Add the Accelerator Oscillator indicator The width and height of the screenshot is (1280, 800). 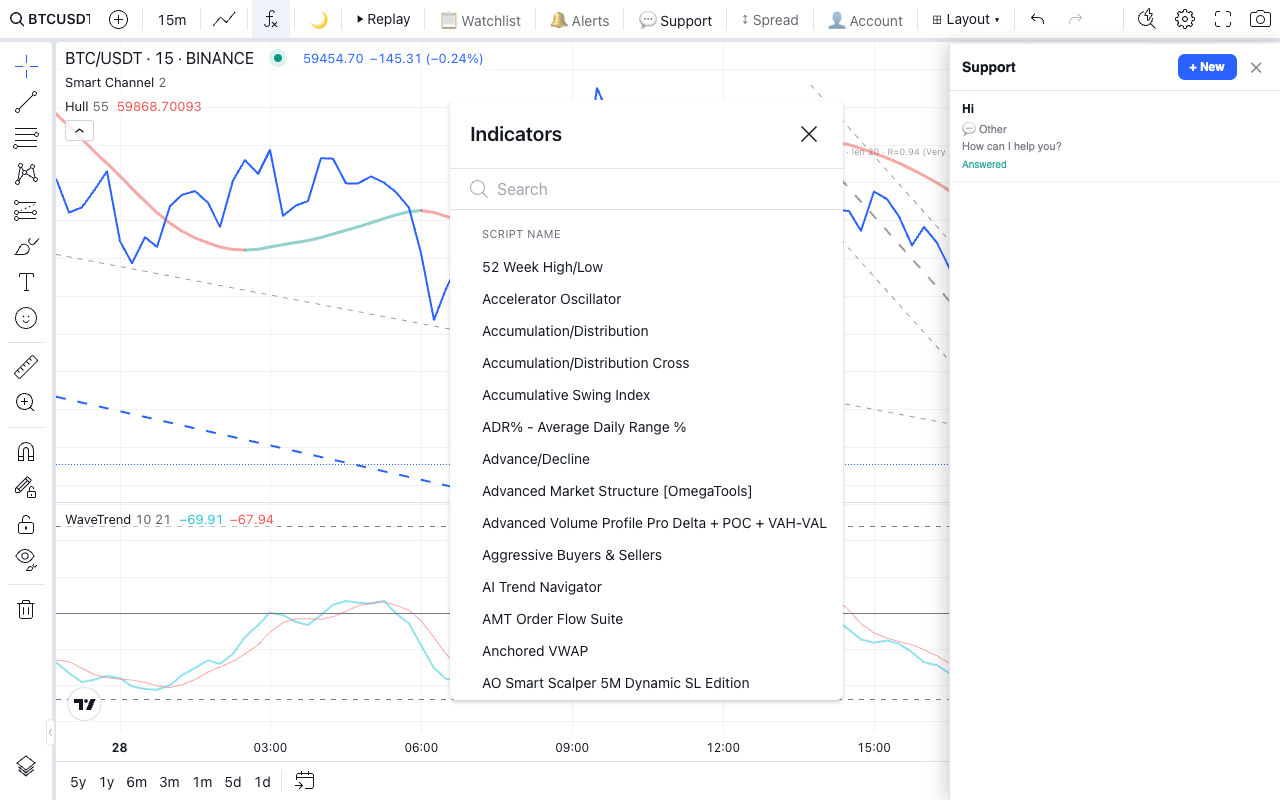646,299
